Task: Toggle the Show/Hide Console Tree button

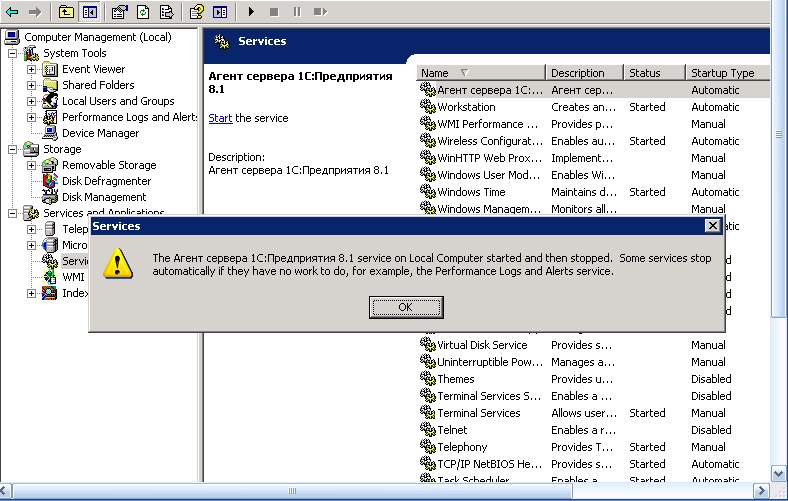Action: point(90,12)
